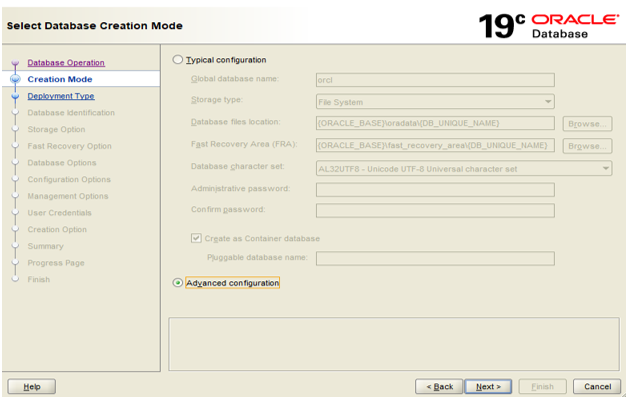Select Database Identification step in sidebar
This screenshot has width=630, height=402.
pos(71,113)
